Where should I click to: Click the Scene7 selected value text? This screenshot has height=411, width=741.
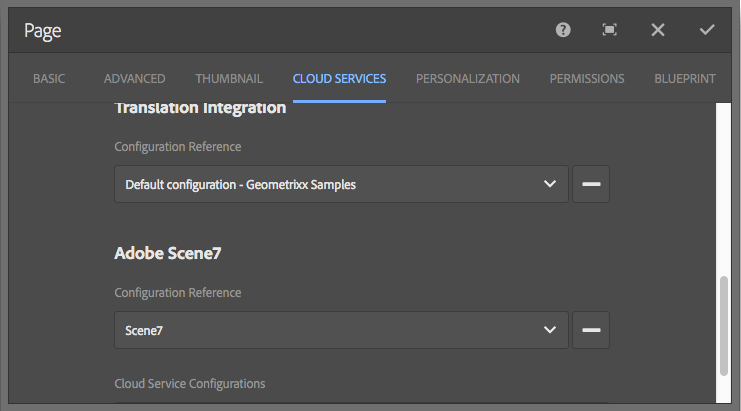[x=144, y=331]
